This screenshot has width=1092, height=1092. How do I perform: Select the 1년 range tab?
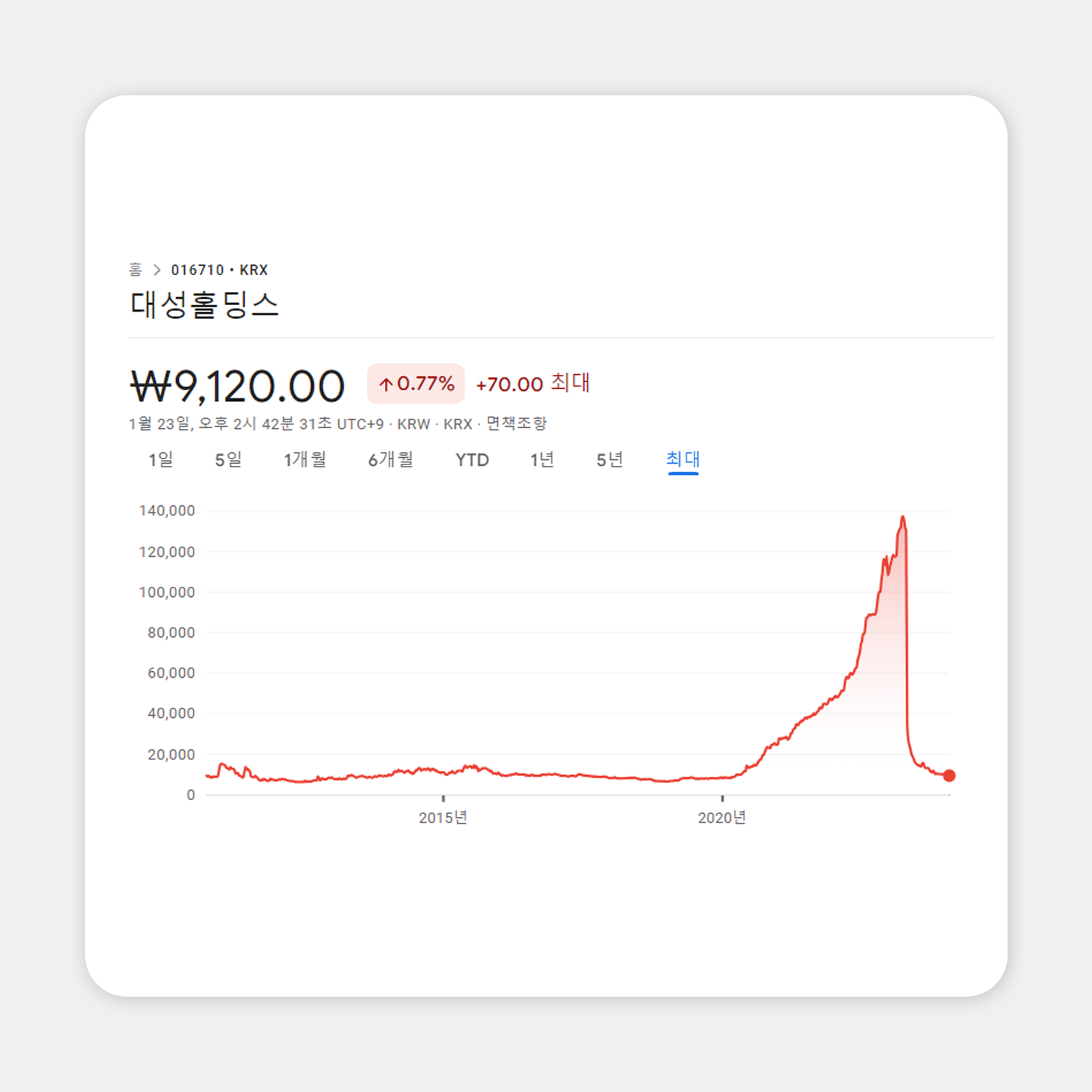(542, 459)
